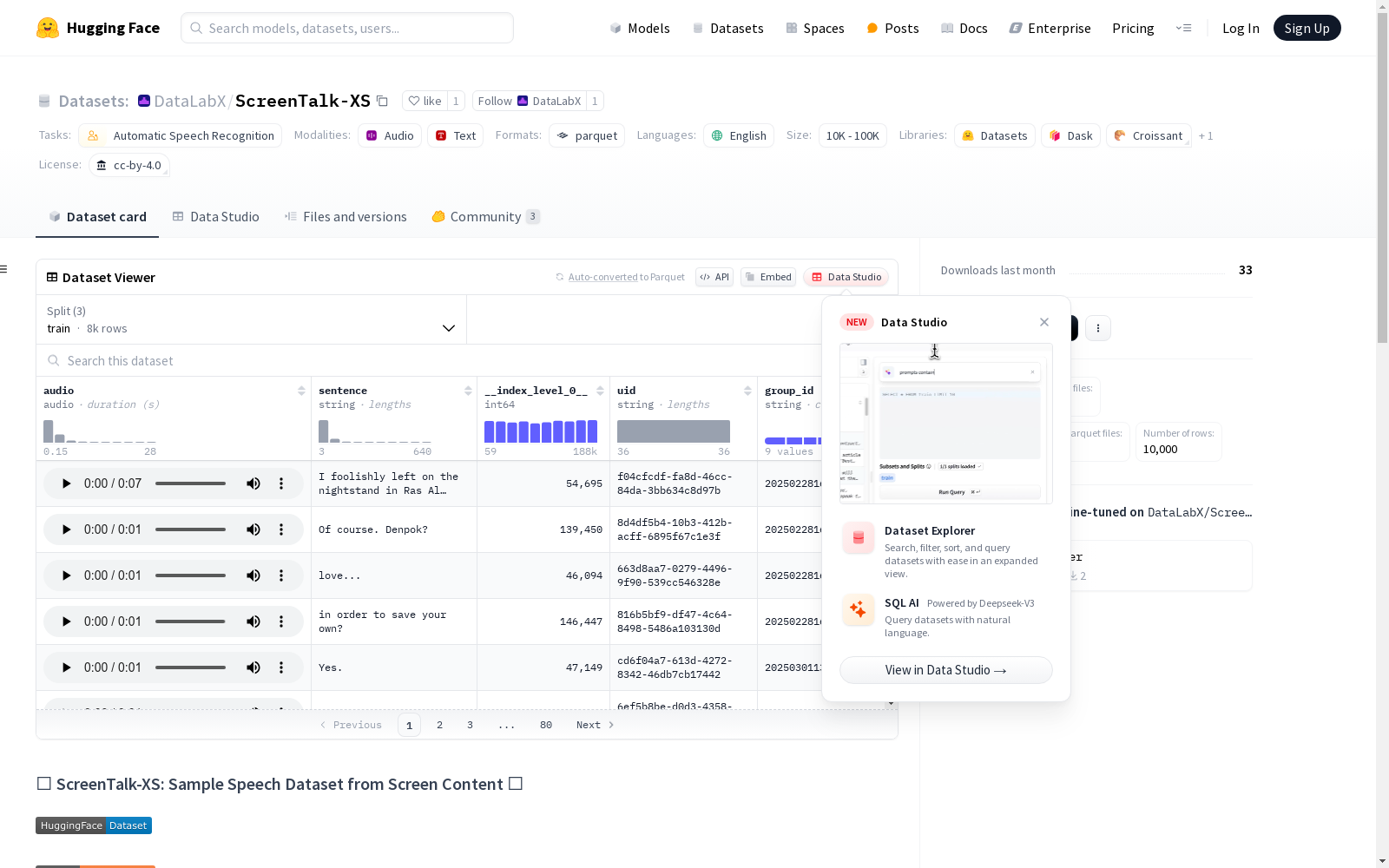This screenshot has height=868, width=1389.
Task: Click the Log In link
Action: 1241,28
